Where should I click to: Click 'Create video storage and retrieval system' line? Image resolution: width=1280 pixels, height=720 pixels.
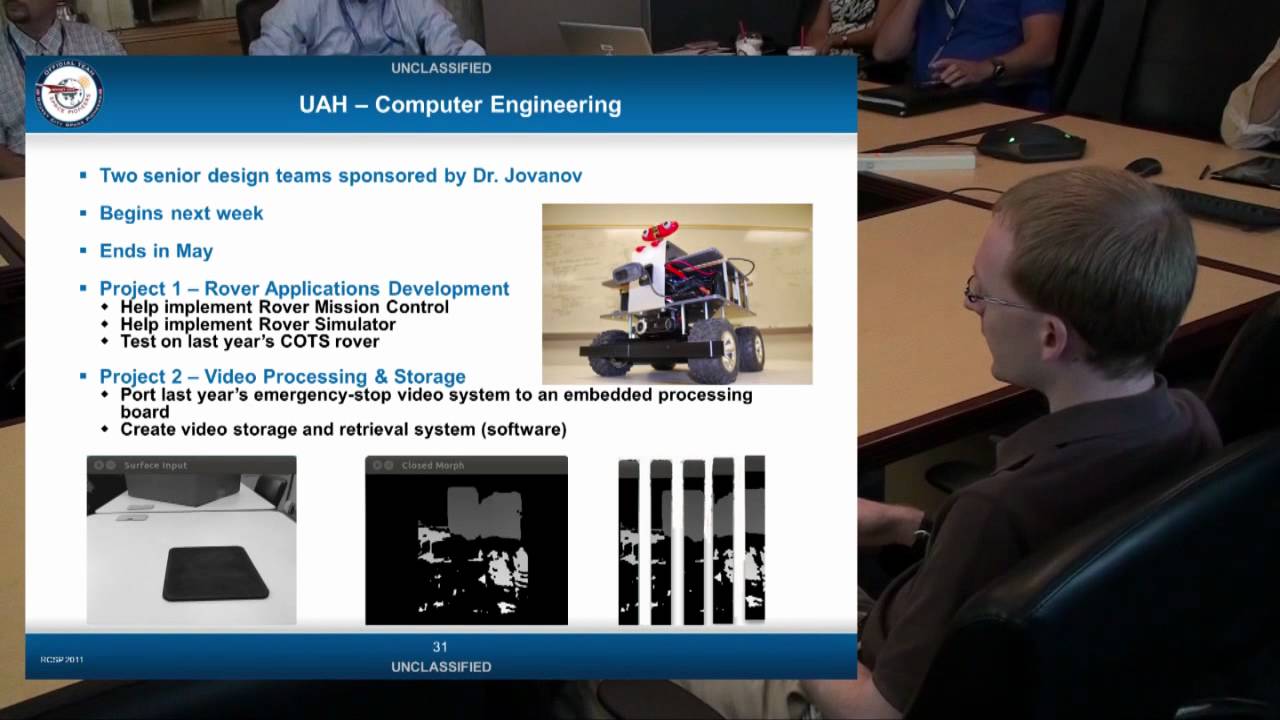343,430
